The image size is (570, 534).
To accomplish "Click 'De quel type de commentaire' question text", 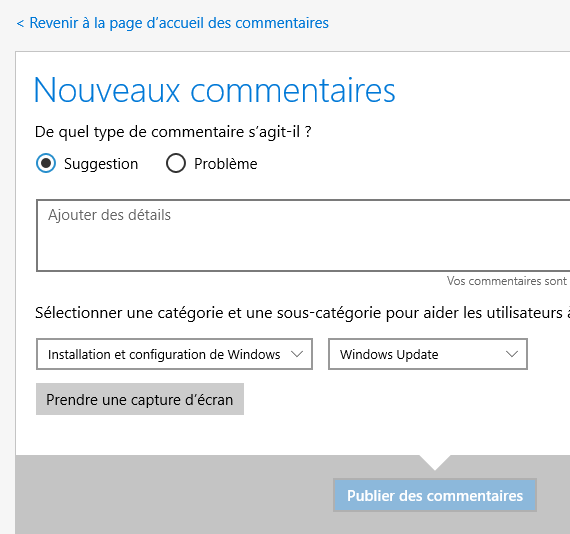I will pos(173,132).
